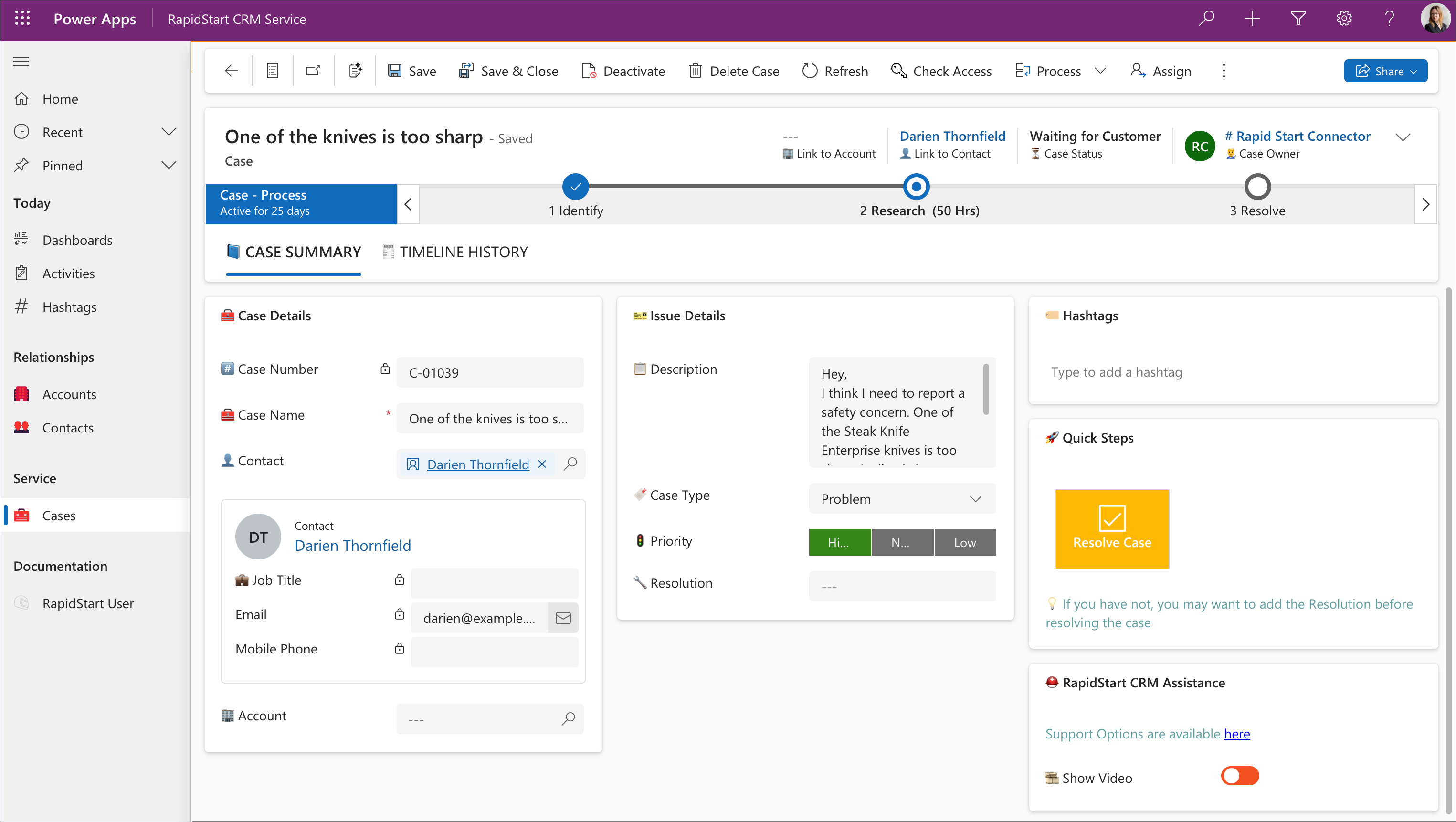1456x822 pixels.
Task: Click the DT contact avatar
Action: pos(258,537)
